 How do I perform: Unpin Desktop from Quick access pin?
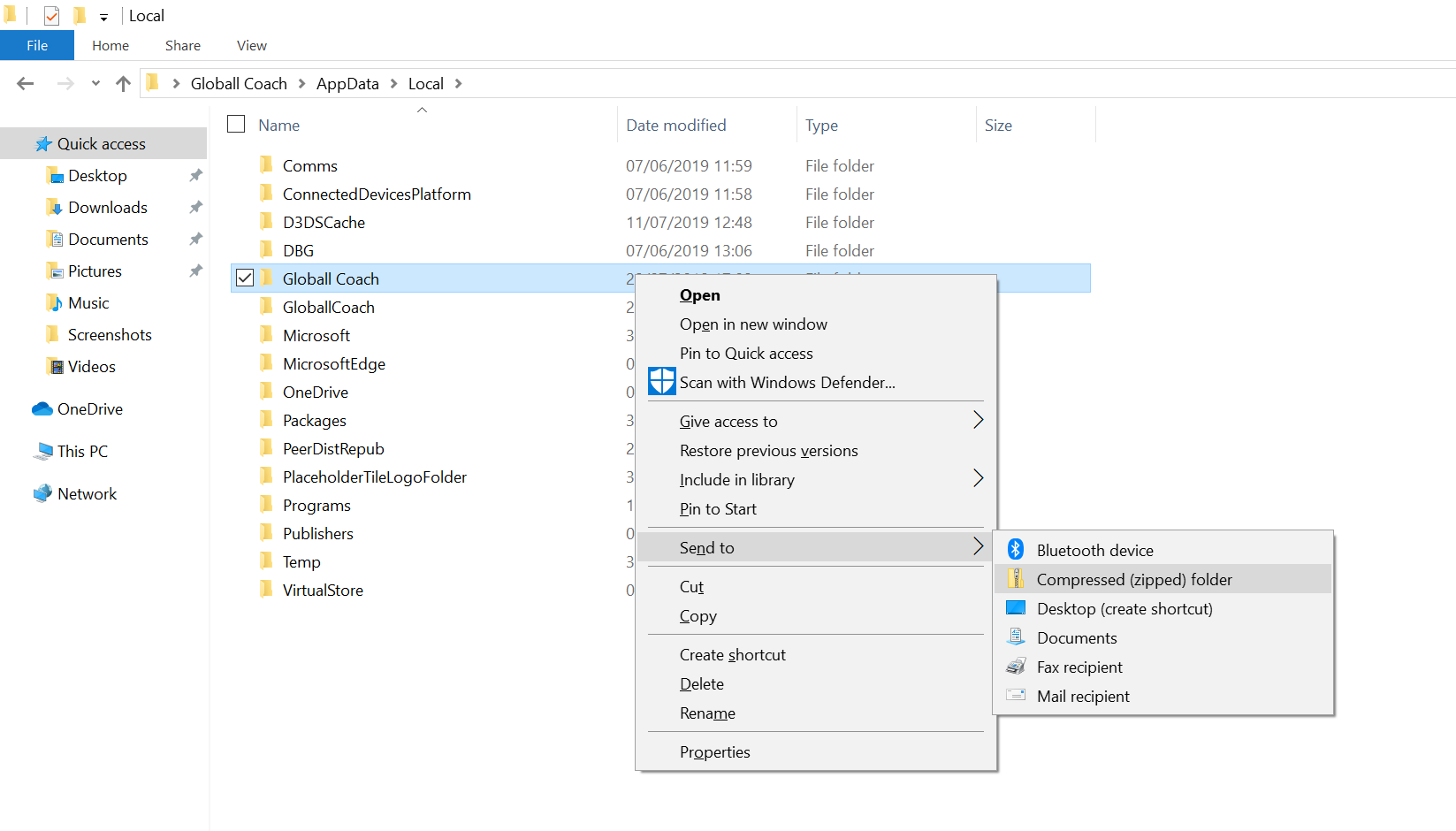tap(196, 176)
